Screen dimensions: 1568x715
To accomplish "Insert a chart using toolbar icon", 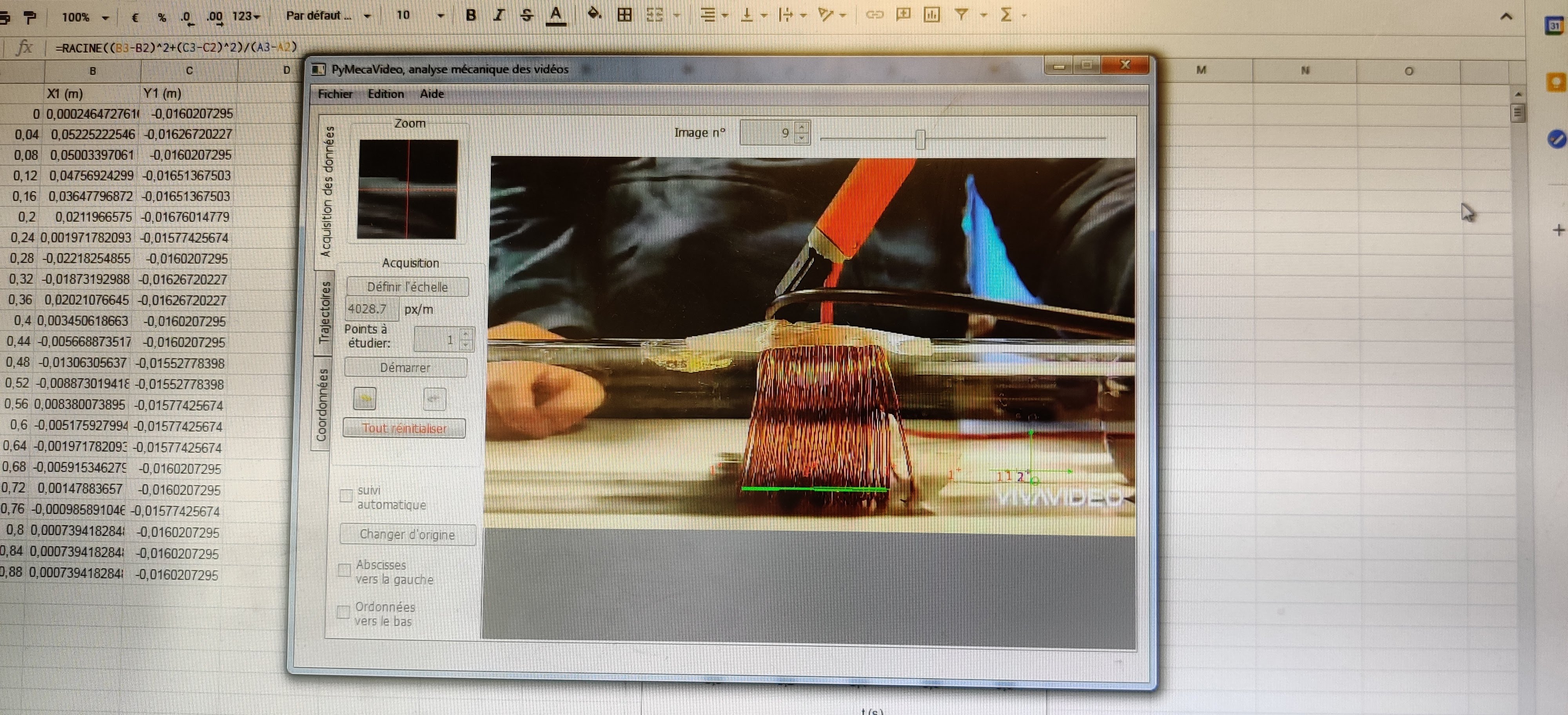I will click(931, 15).
